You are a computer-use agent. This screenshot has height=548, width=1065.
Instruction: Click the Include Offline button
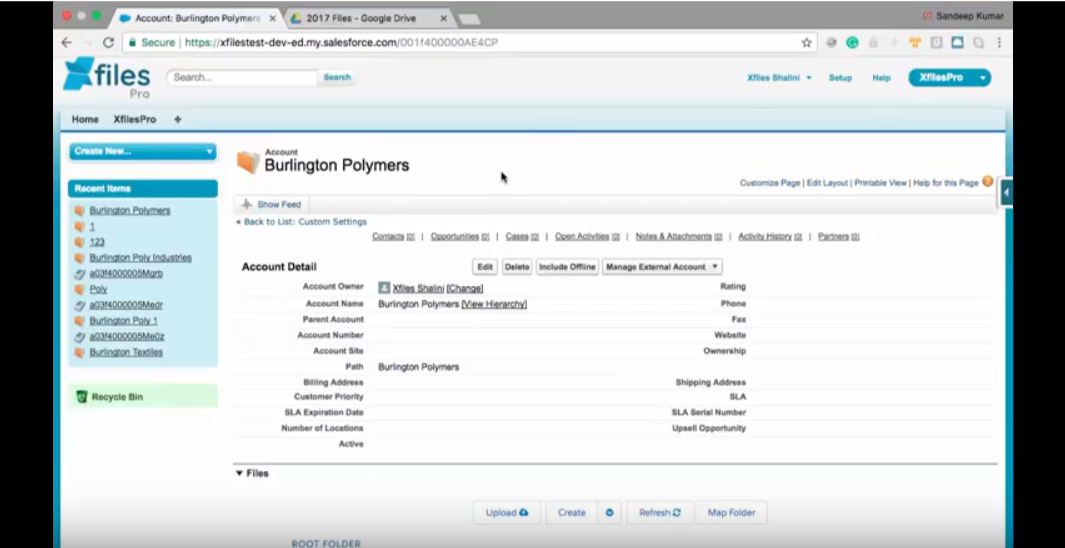567,267
